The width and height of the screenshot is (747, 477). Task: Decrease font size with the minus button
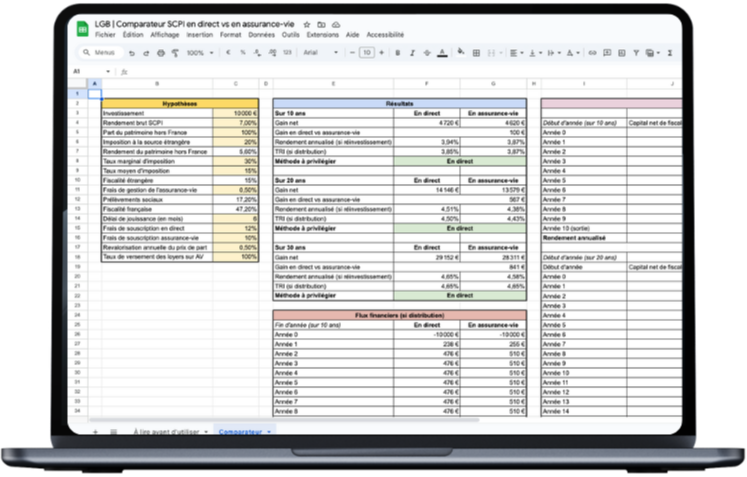352,52
